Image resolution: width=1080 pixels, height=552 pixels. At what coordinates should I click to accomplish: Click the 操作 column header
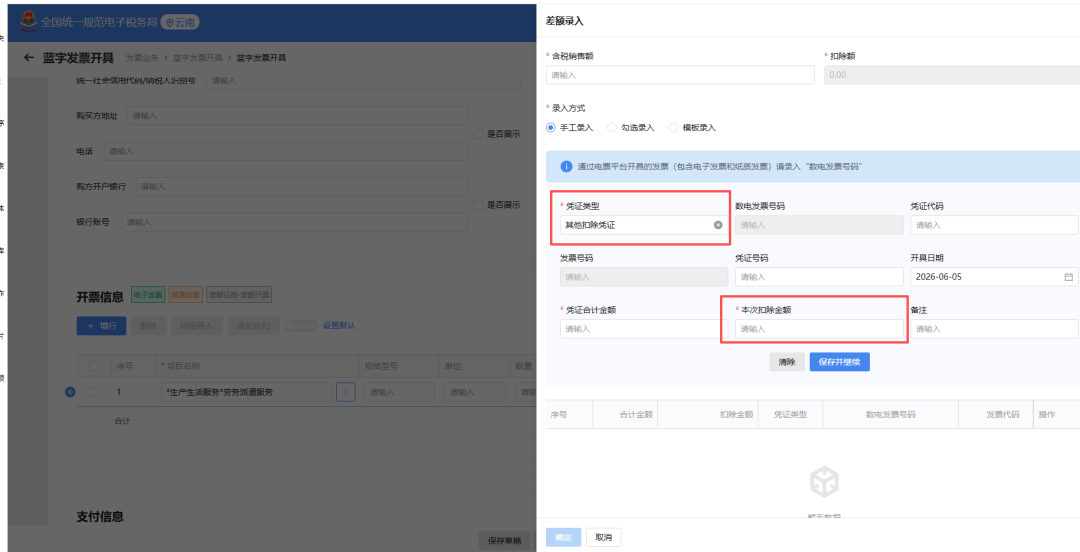point(1046,415)
